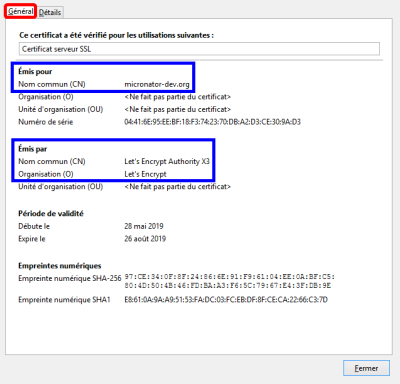Click the 'Empreinte numérique SHA-256' label

[70, 278]
